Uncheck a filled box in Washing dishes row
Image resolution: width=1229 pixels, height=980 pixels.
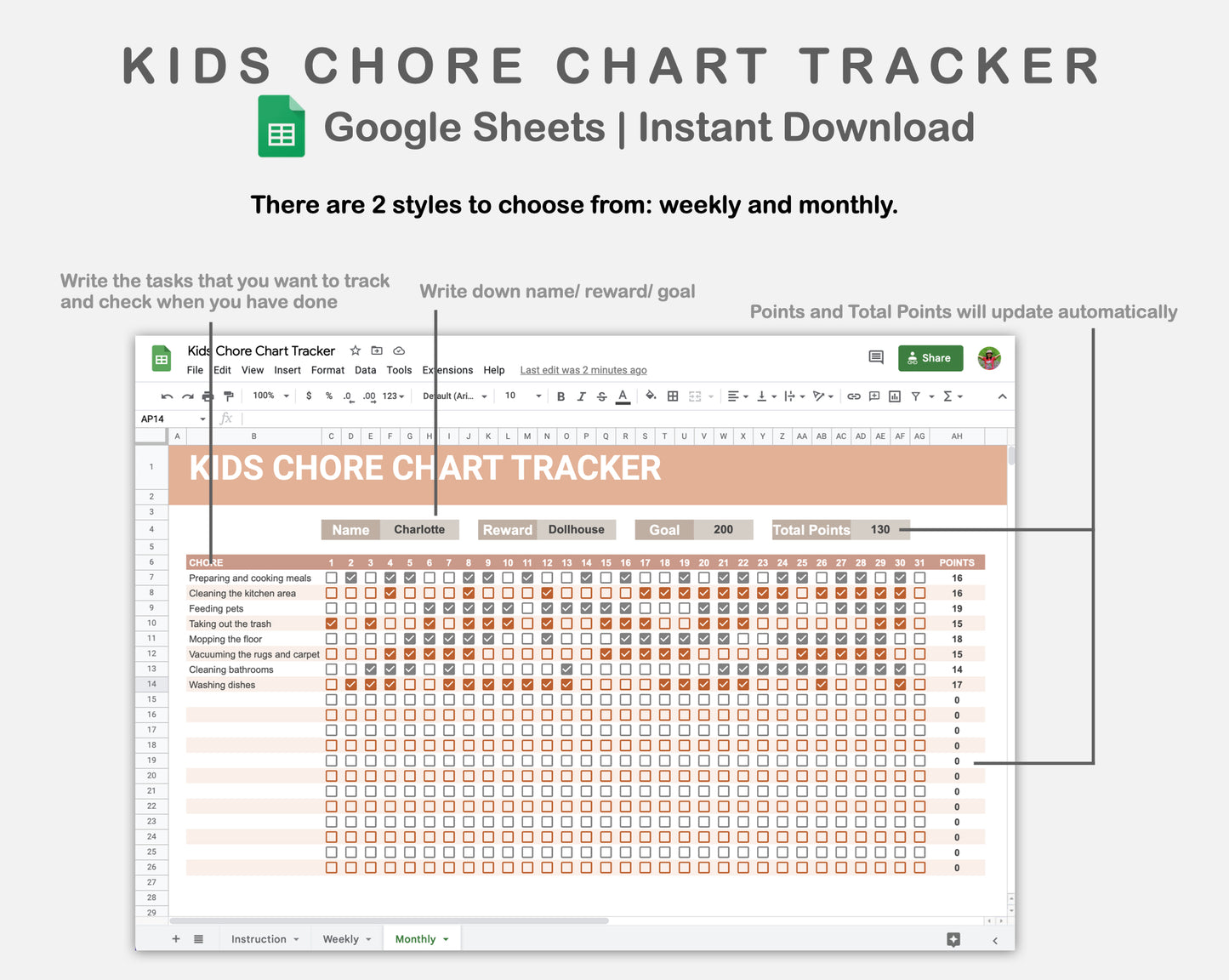[350, 684]
